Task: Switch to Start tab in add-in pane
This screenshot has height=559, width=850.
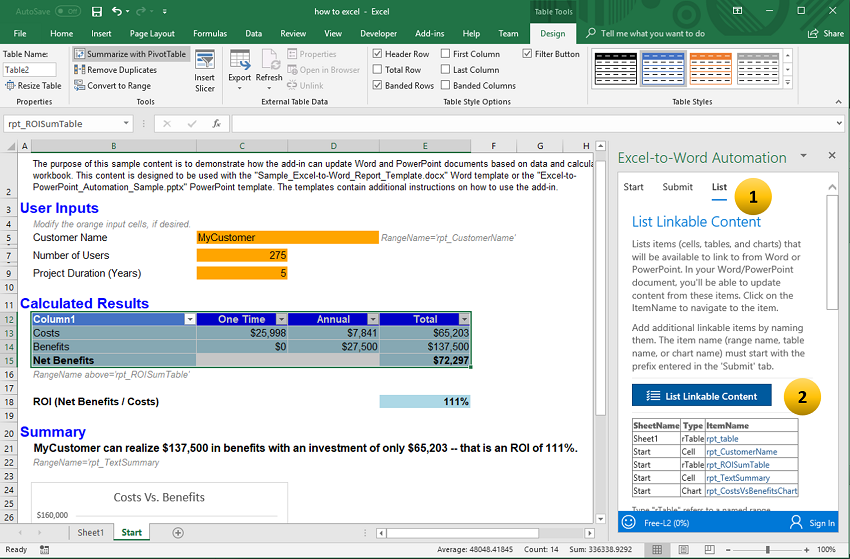Action: pyautogui.click(x=633, y=187)
